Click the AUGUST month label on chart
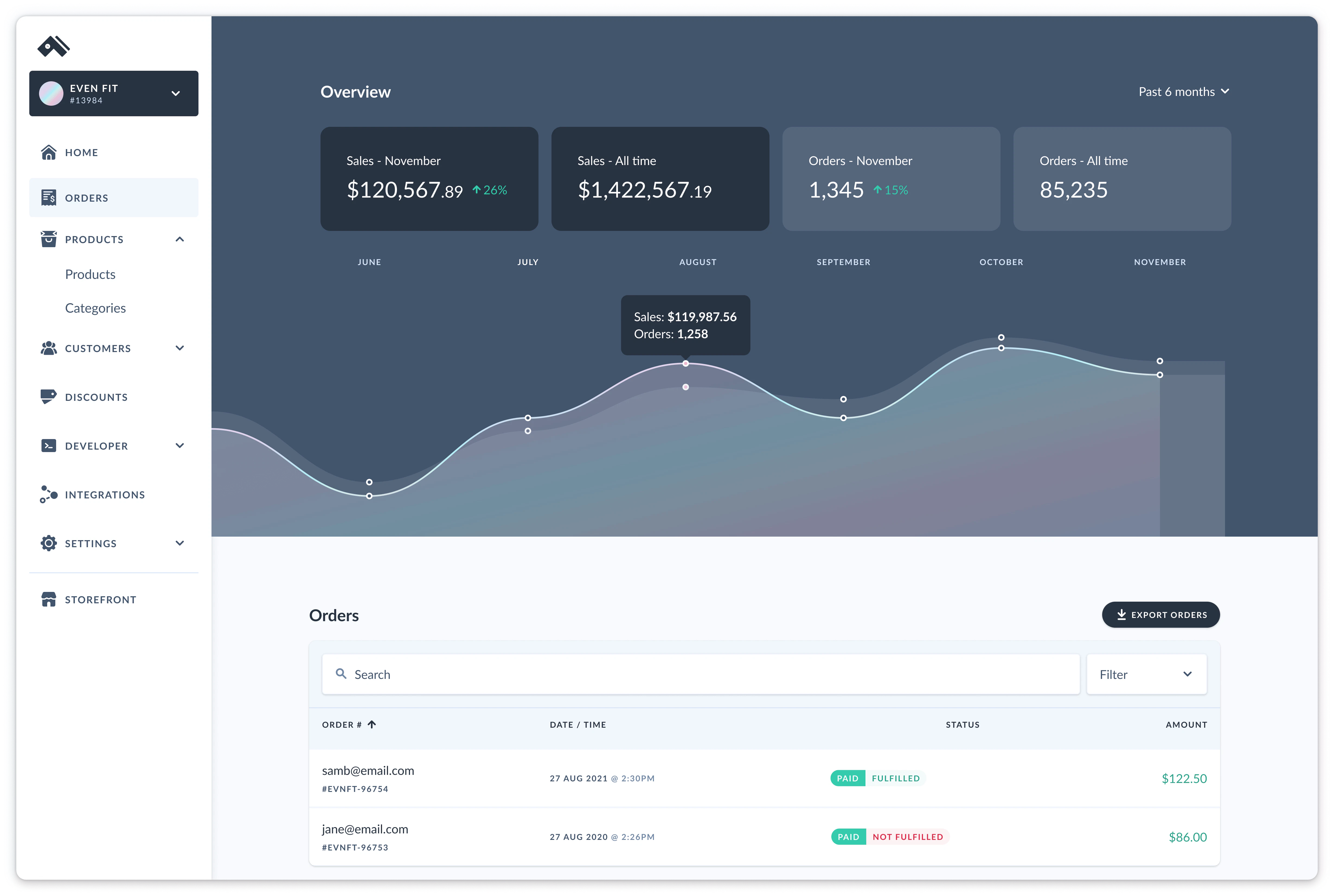 coord(697,262)
